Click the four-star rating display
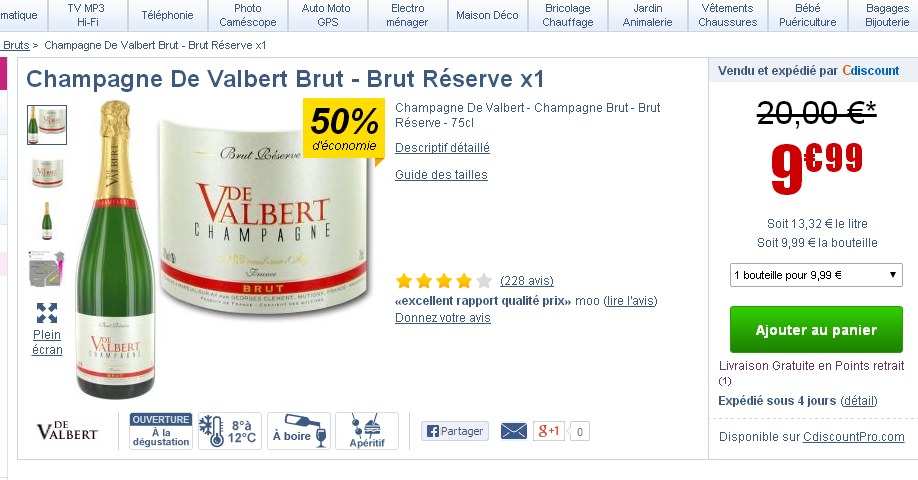Image resolution: width=918 pixels, height=480 pixels. coord(444,281)
